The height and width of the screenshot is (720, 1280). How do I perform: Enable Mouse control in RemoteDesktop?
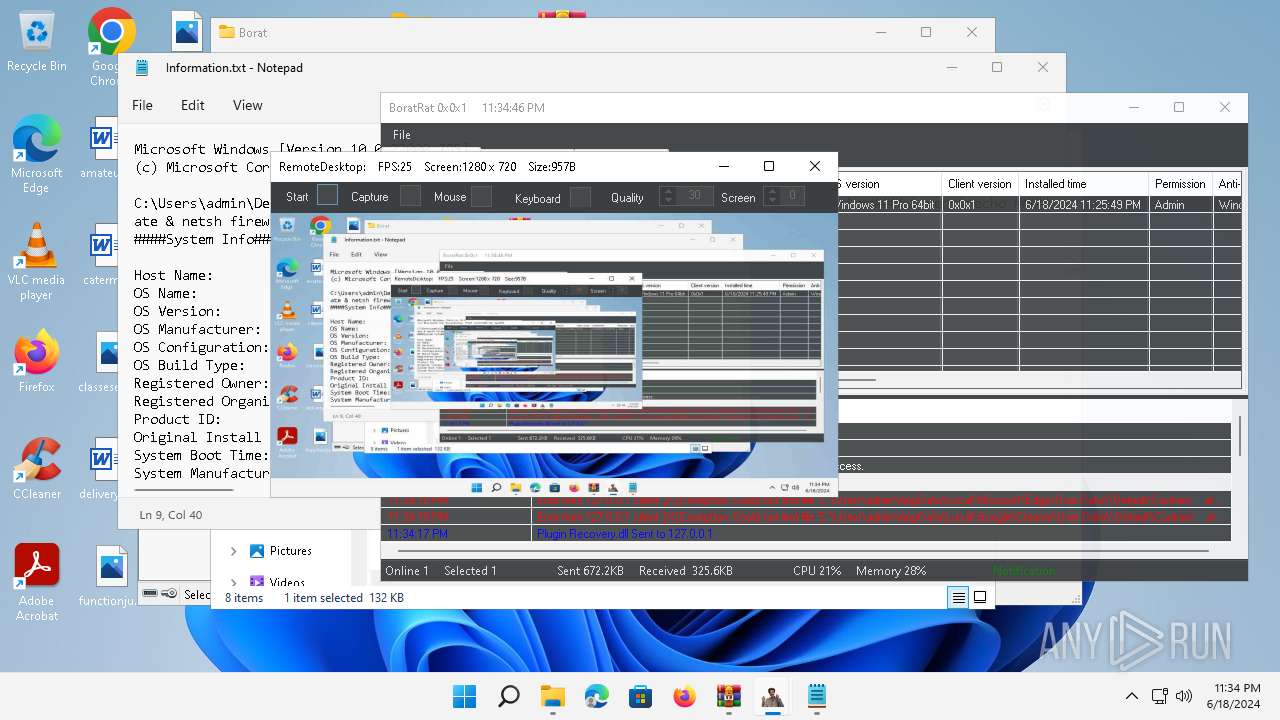tap(481, 196)
